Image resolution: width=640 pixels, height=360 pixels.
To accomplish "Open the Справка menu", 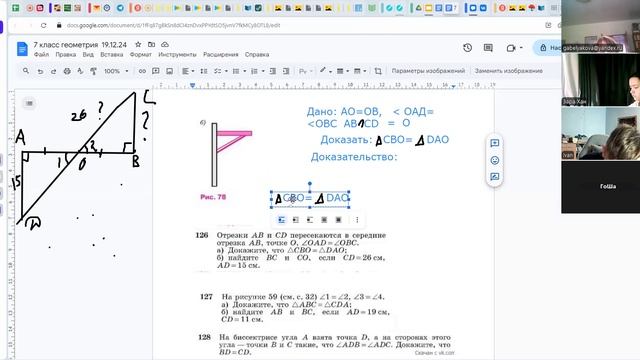I will tap(257, 54).
